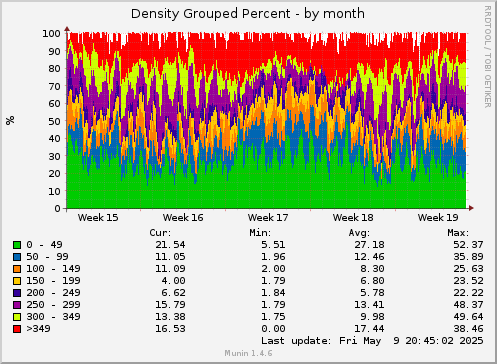This screenshot has height=364, width=497.
Task: Click the orange 100 - 149 legend swatch
Action: coord(17,269)
